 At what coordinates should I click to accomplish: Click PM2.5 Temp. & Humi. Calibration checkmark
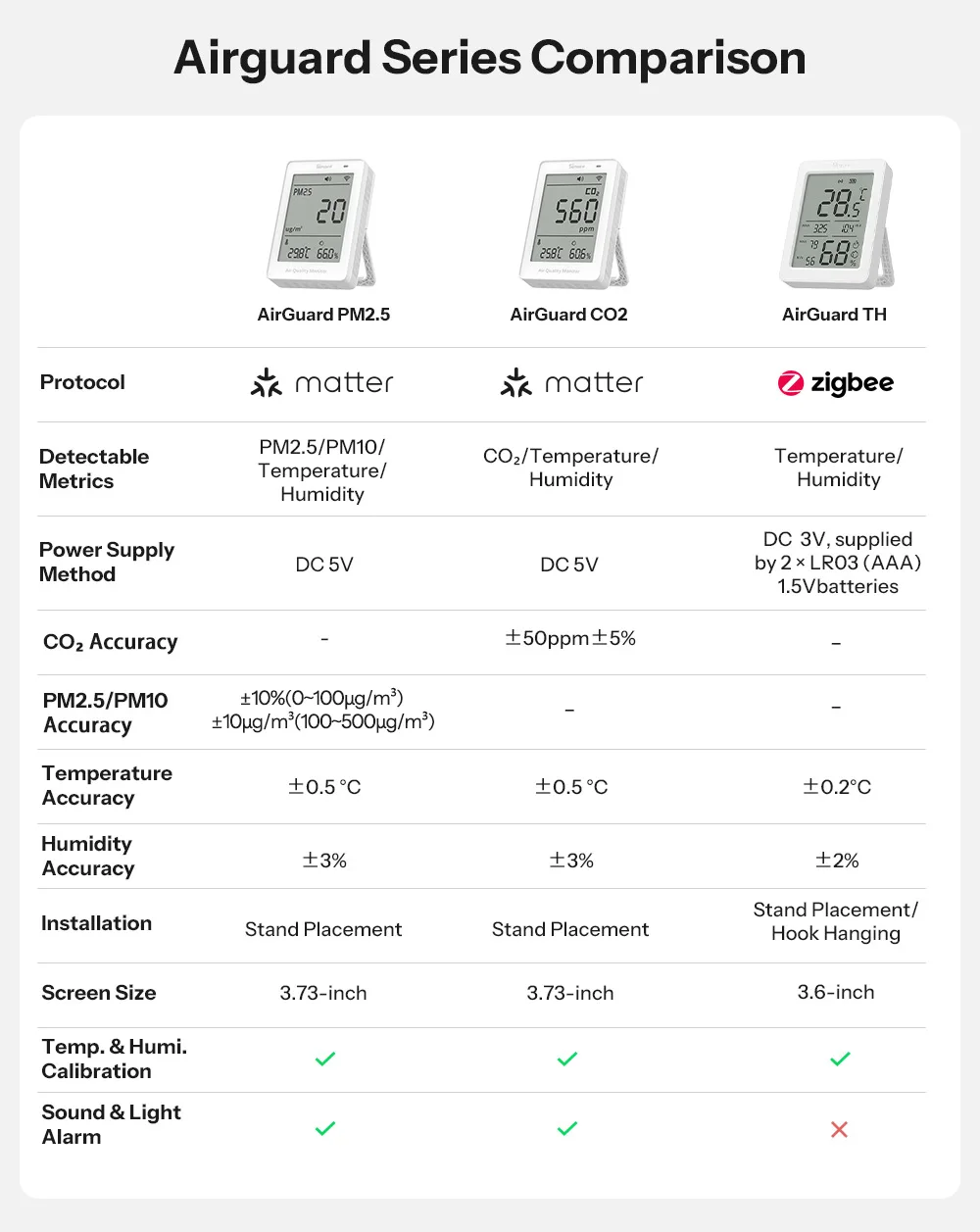[x=325, y=1059]
